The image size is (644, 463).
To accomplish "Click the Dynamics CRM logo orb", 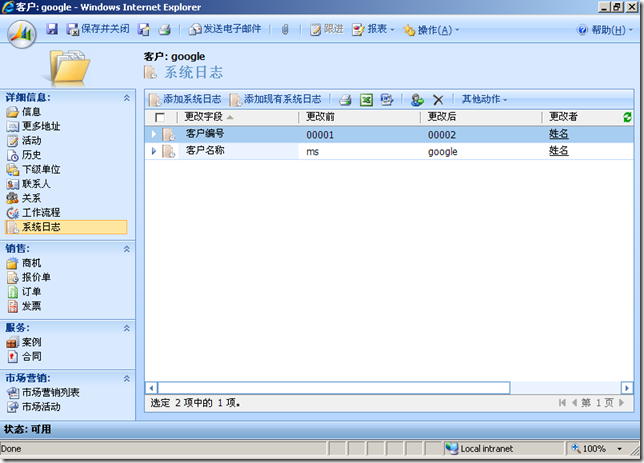I will coord(21,34).
